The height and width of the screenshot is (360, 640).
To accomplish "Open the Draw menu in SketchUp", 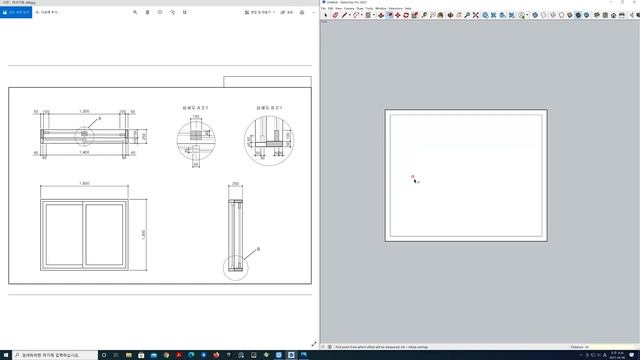I will pos(360,8).
